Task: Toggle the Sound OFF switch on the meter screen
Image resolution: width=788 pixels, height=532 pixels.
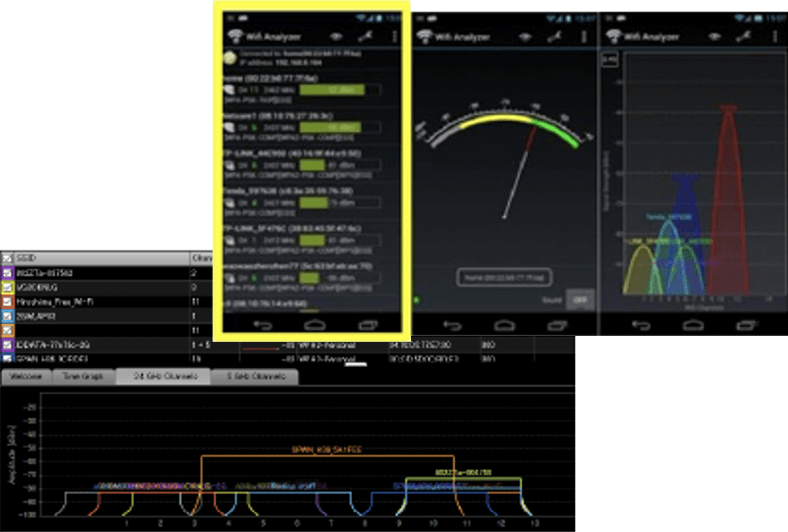Action: pos(579,299)
